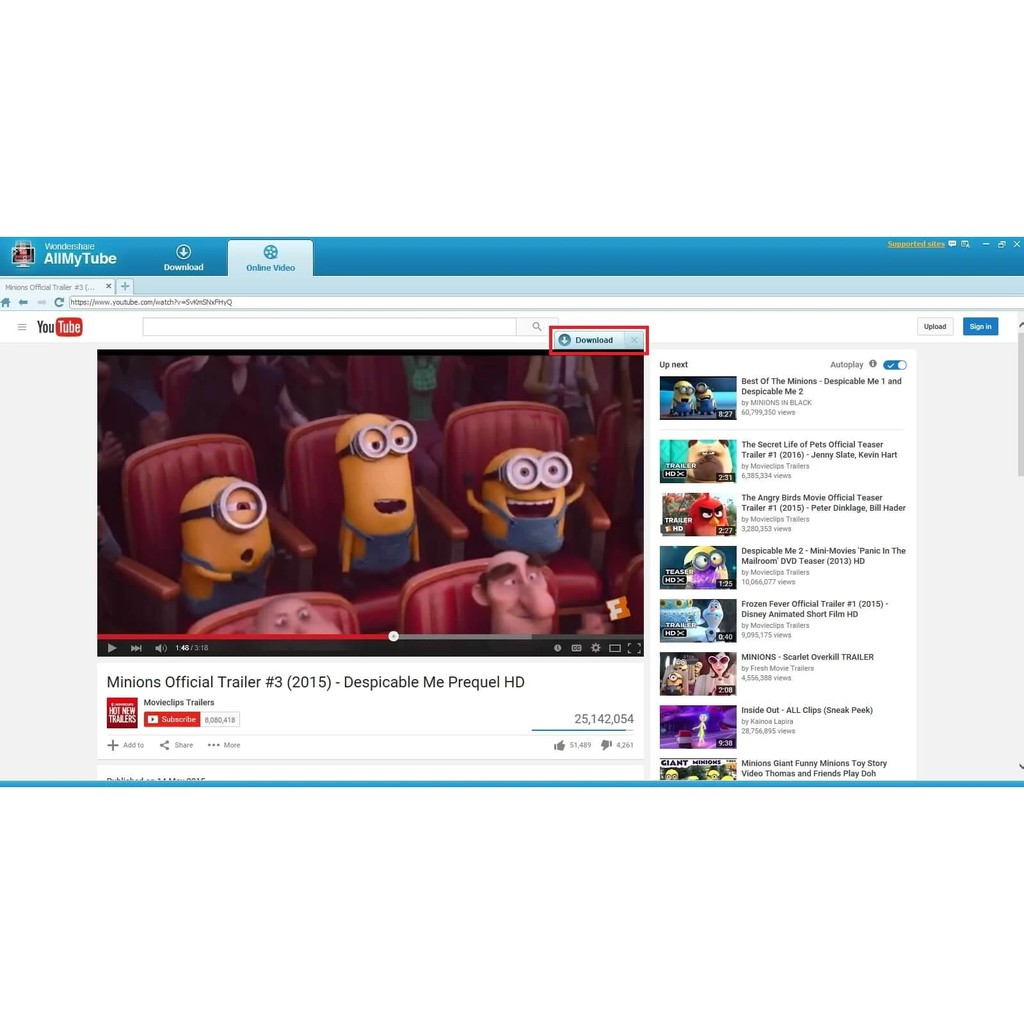1024x1024 pixels.
Task: Open the feedback speech bubble icon
Action: (x=952, y=244)
